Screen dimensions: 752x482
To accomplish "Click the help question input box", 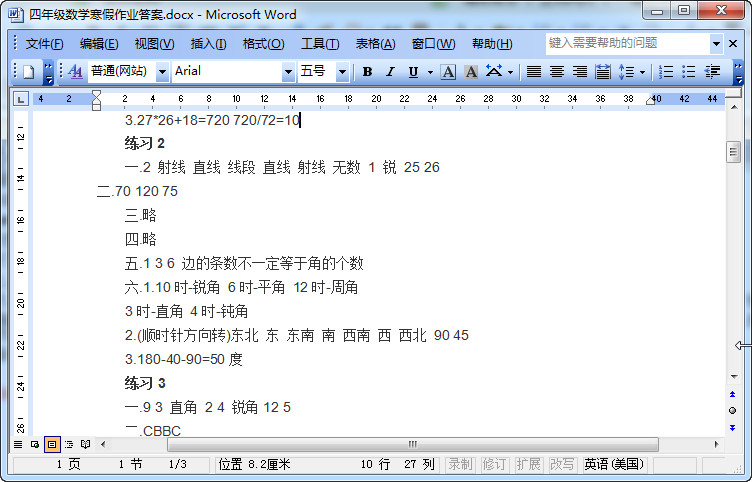I will 628,44.
